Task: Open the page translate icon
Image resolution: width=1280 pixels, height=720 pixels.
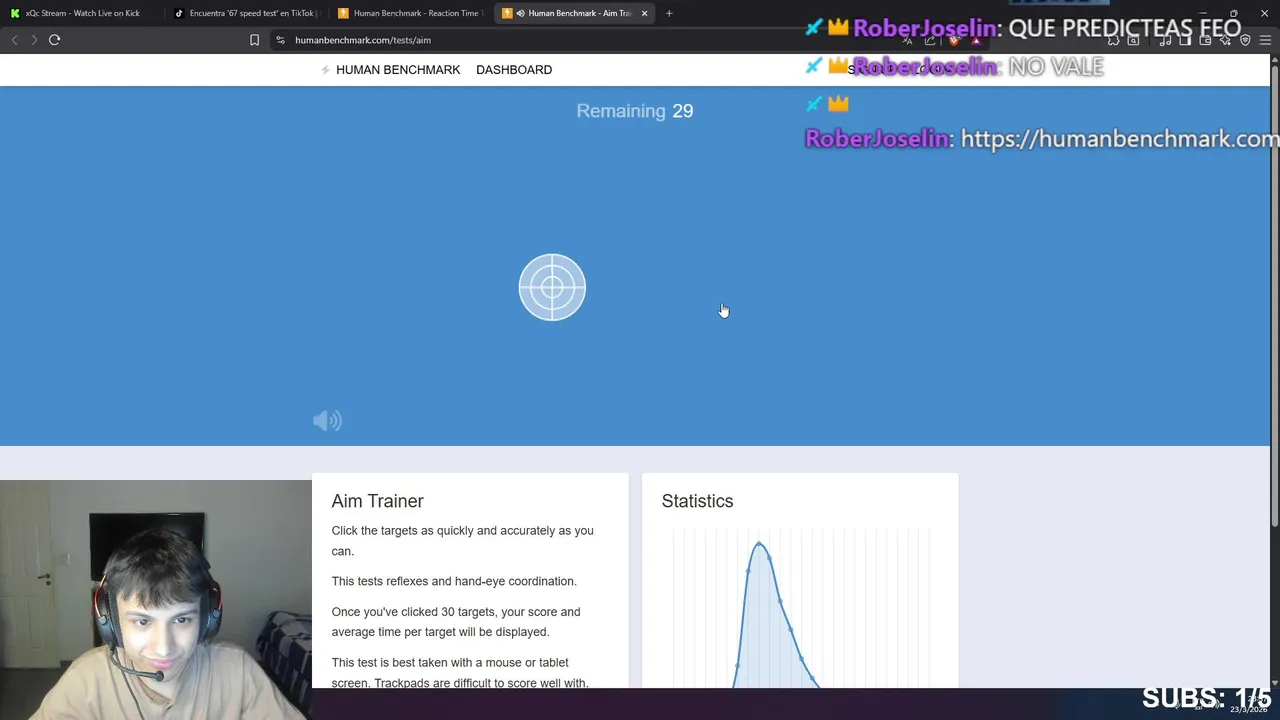Action: click(908, 40)
